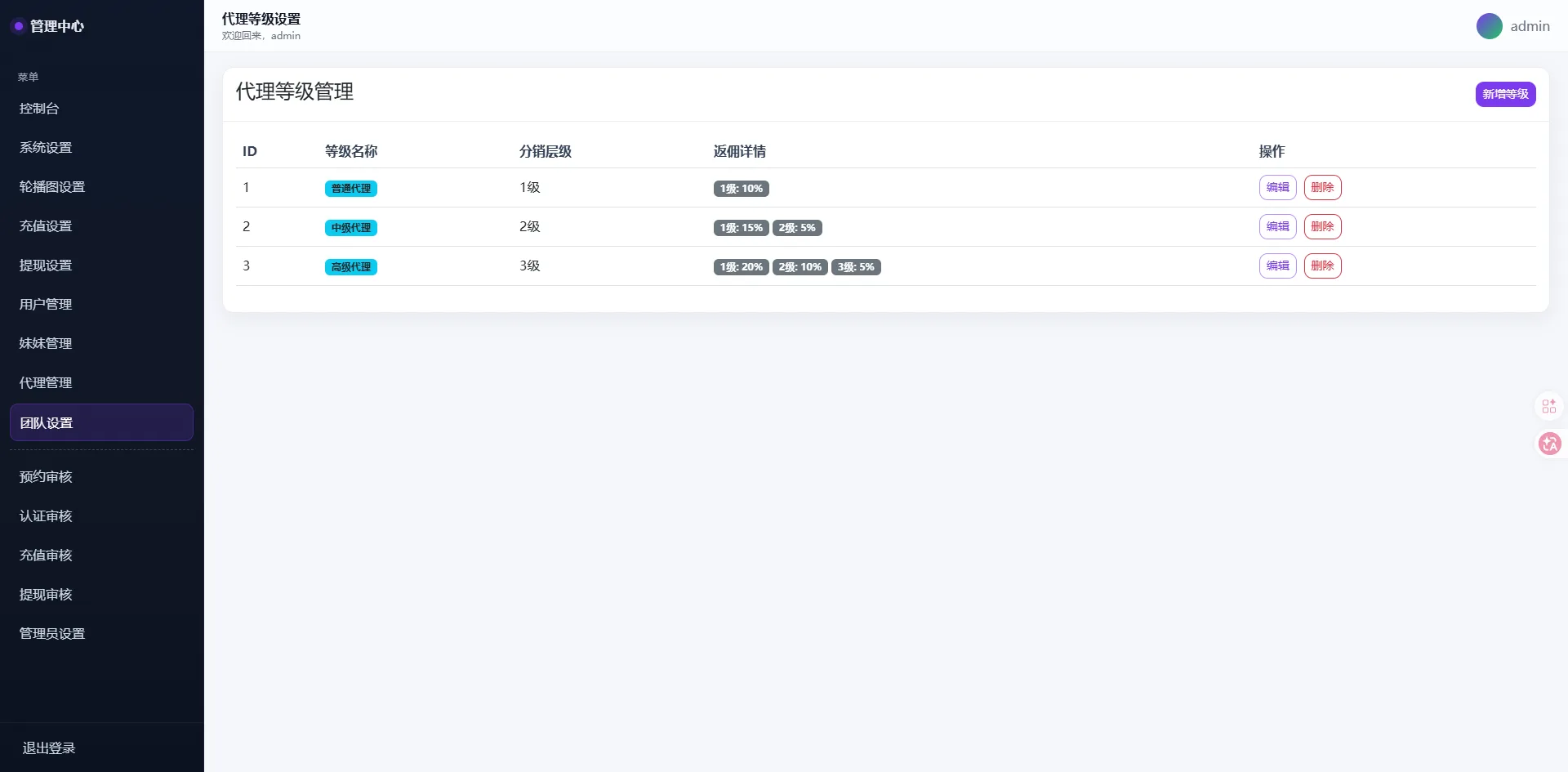
Task: Open 用户管理 menu item
Action: pos(46,305)
